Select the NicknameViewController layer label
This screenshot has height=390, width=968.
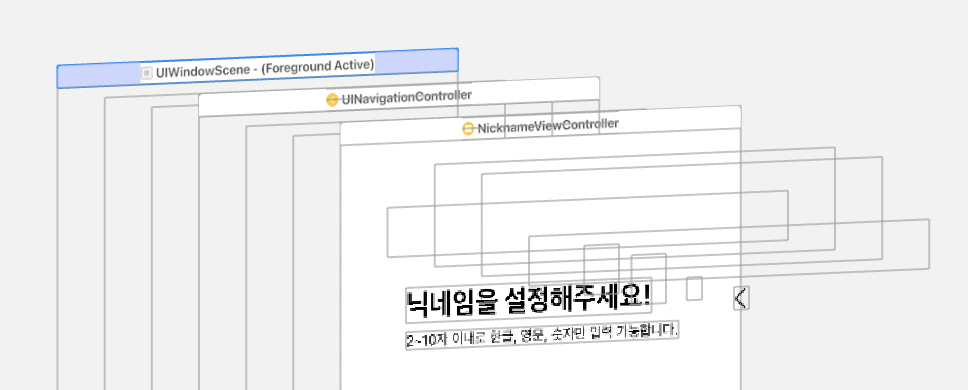[x=548, y=125]
